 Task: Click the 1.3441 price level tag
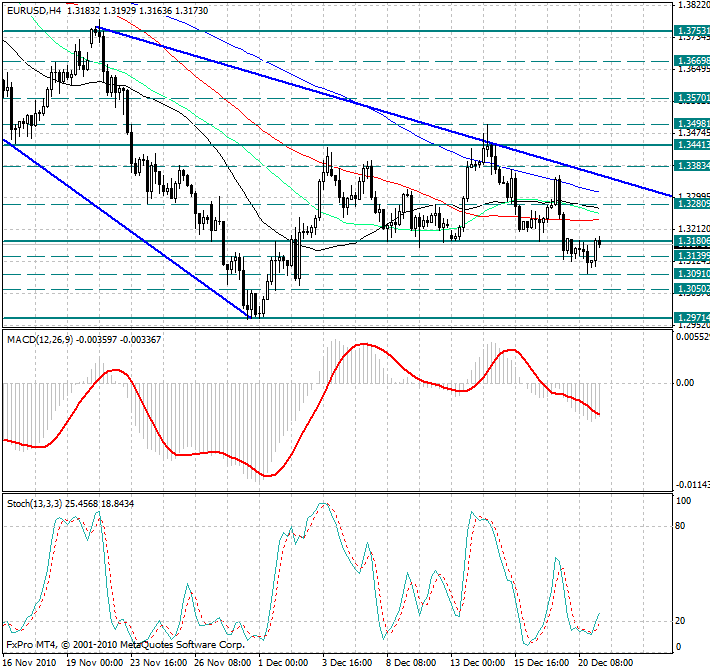click(692, 144)
